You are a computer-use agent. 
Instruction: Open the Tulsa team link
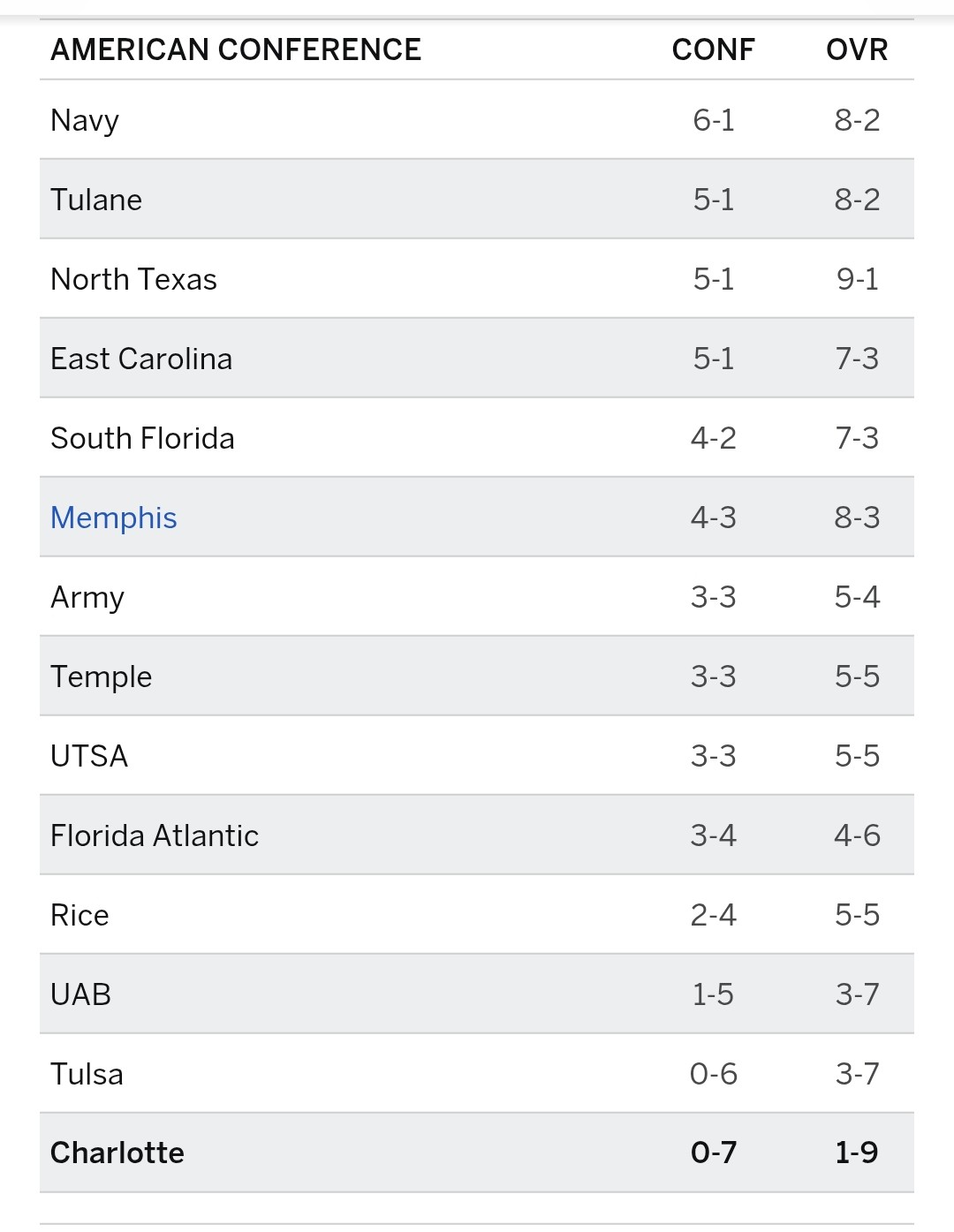(87, 1074)
